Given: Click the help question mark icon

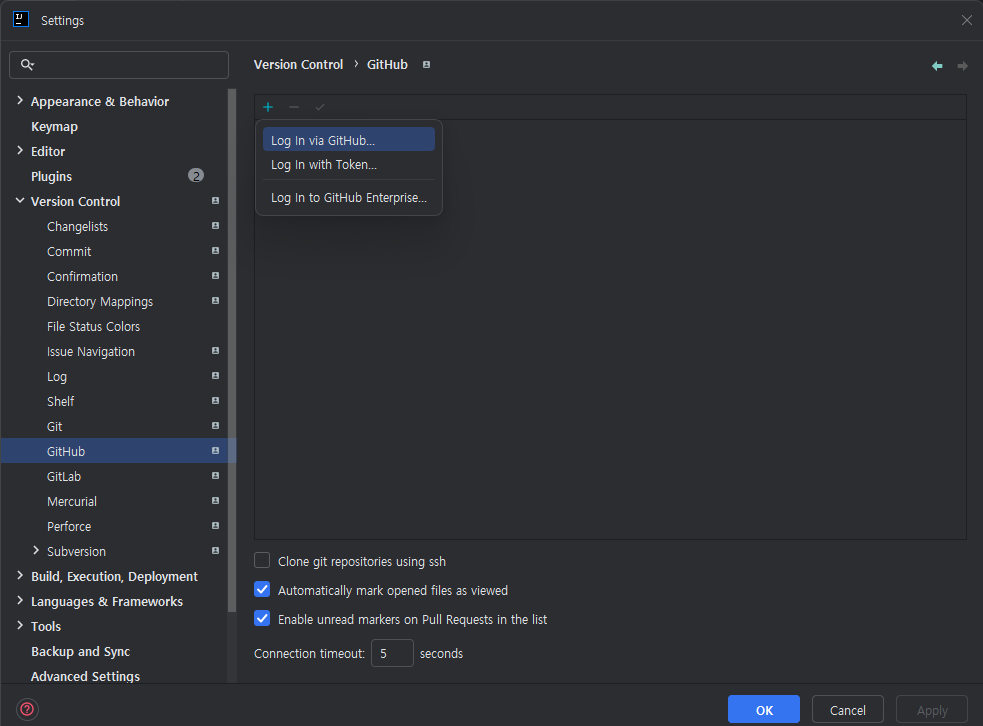Looking at the screenshot, I should click(27, 709).
